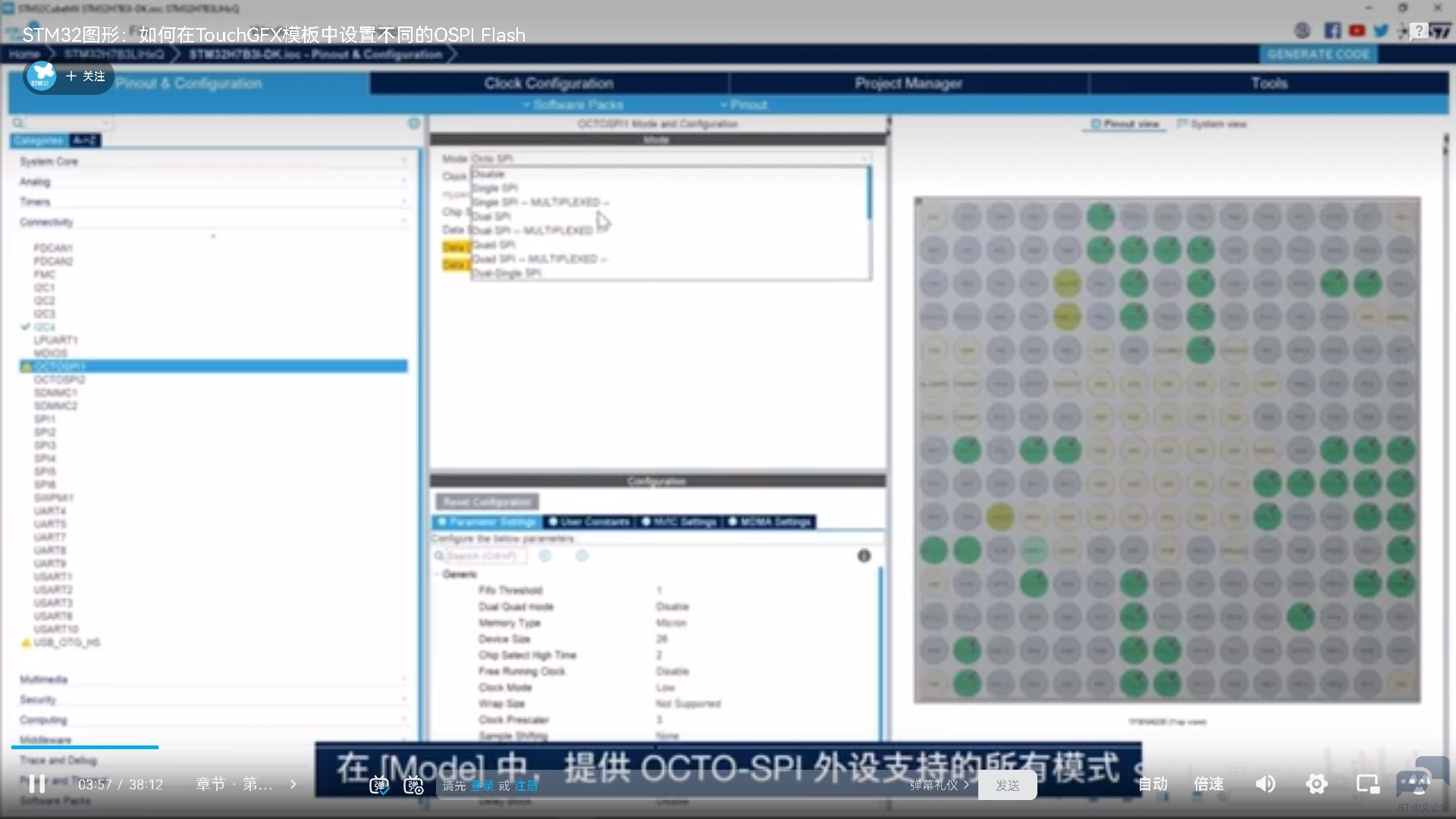Expand the Multimedia category
Screen dimensions: 1456x819
214,679
